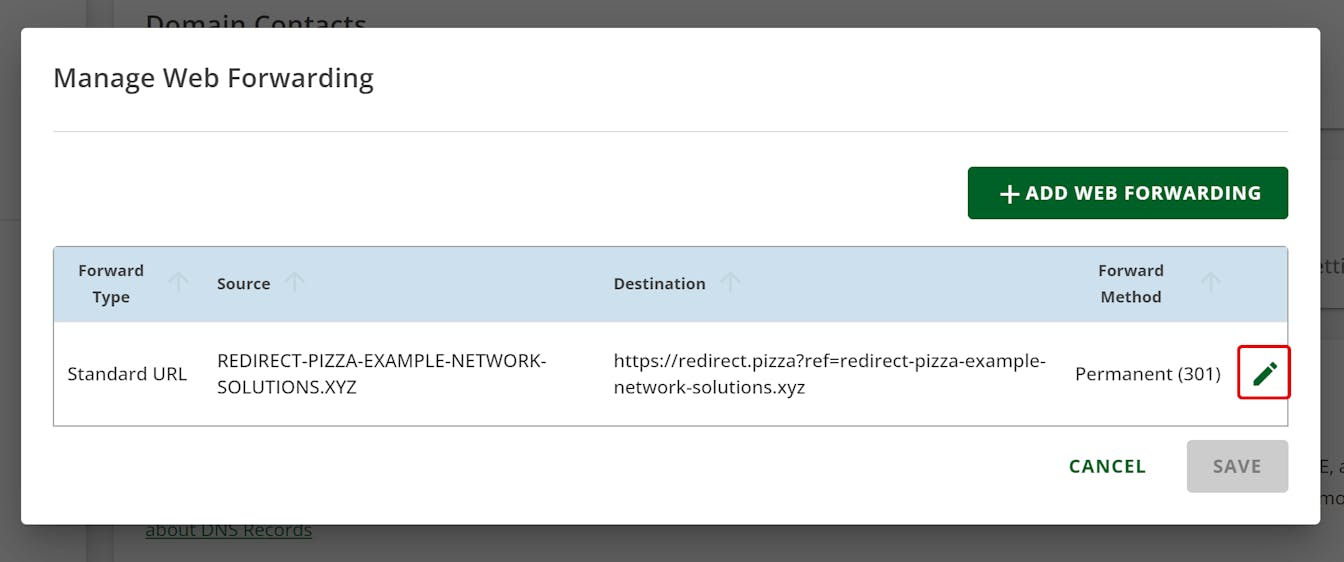The width and height of the screenshot is (1344, 562).
Task: Sort by Destination column arrow
Action: click(731, 283)
